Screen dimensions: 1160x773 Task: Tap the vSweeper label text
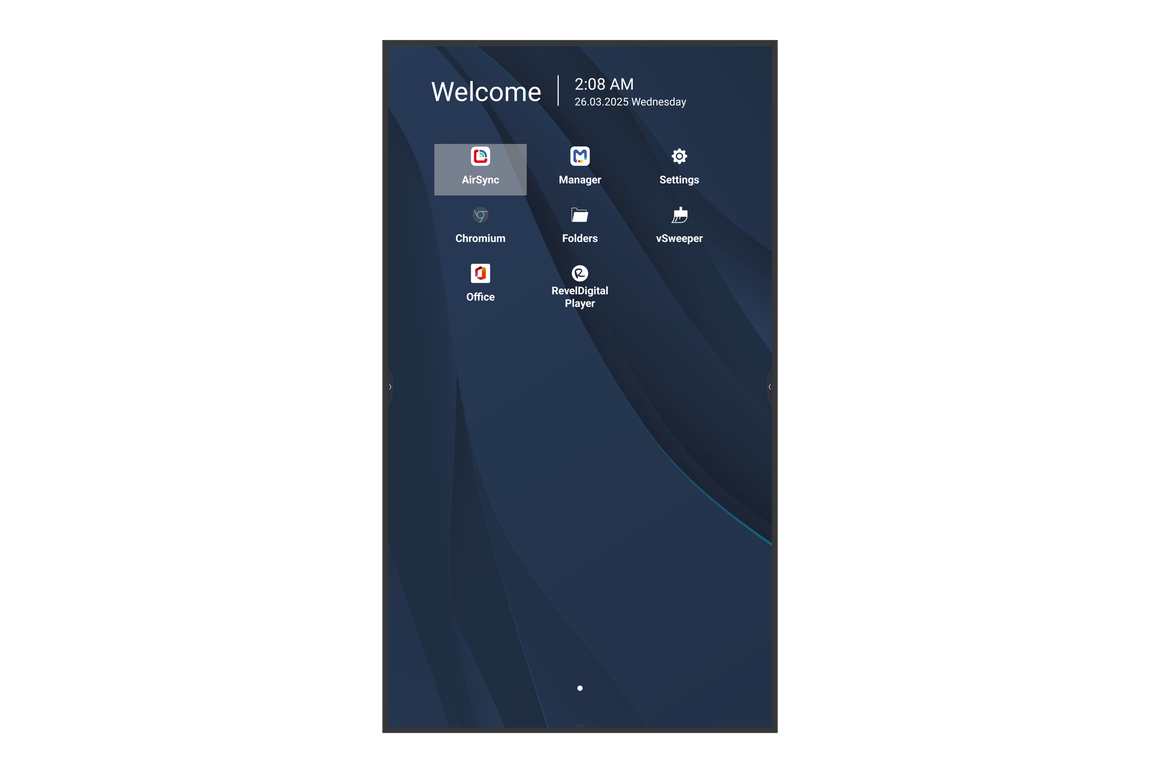[x=679, y=238]
